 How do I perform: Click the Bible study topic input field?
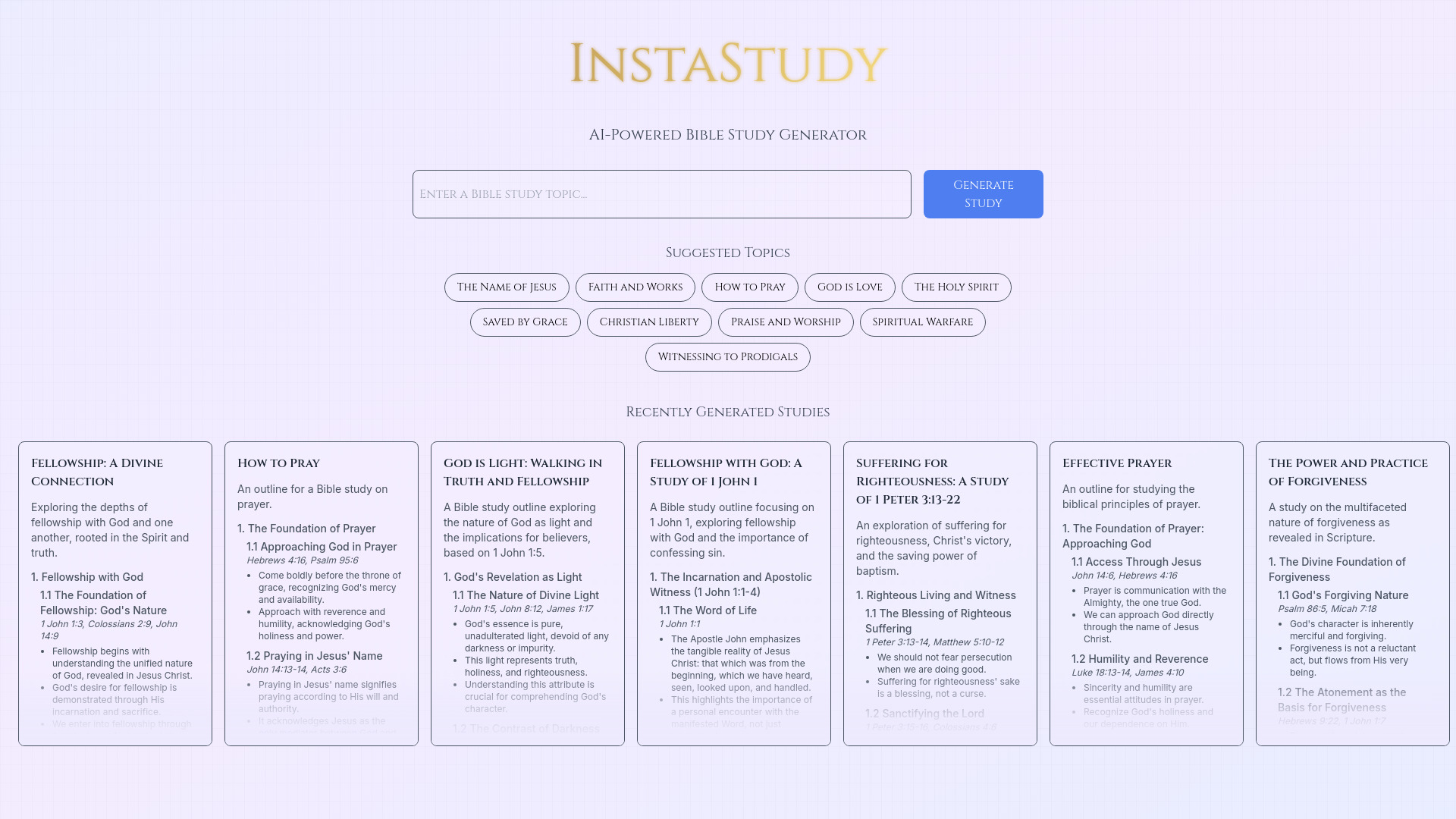[662, 194]
